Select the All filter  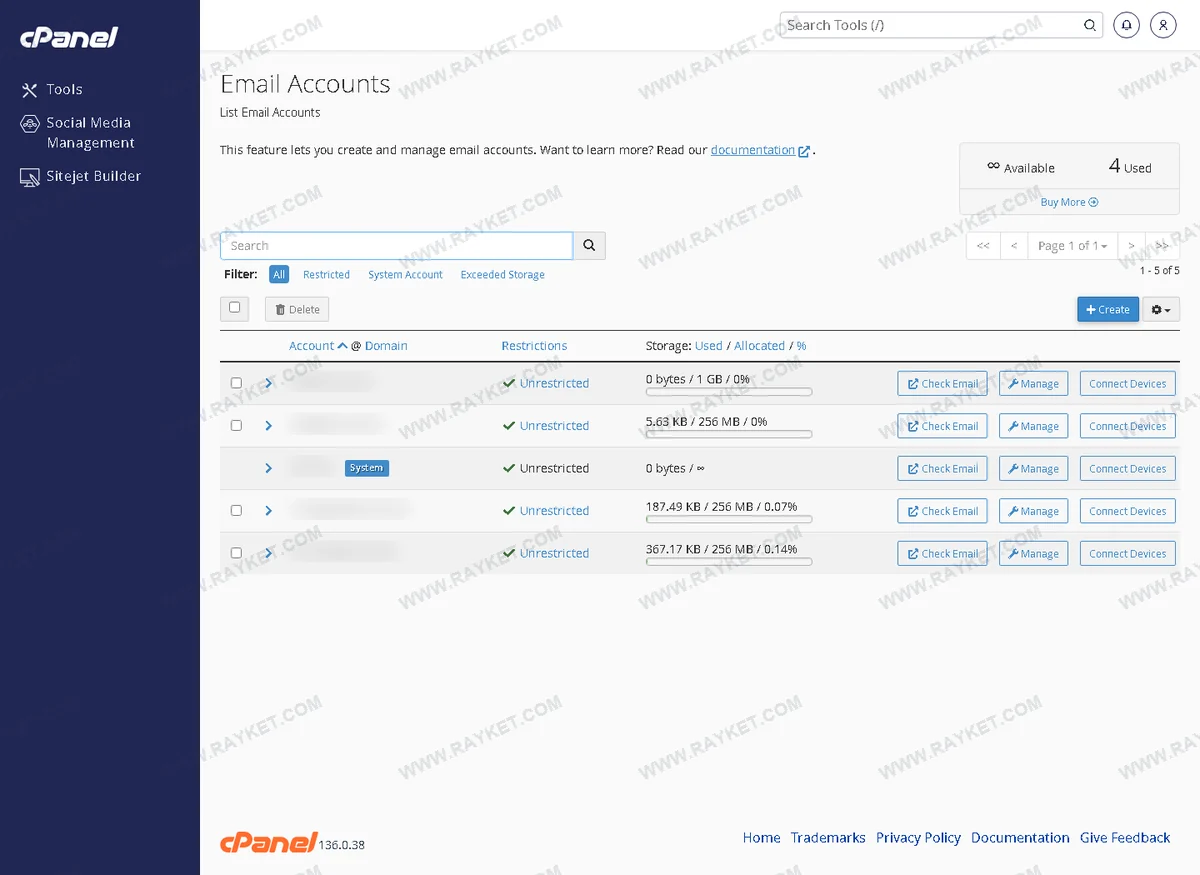[x=279, y=274]
